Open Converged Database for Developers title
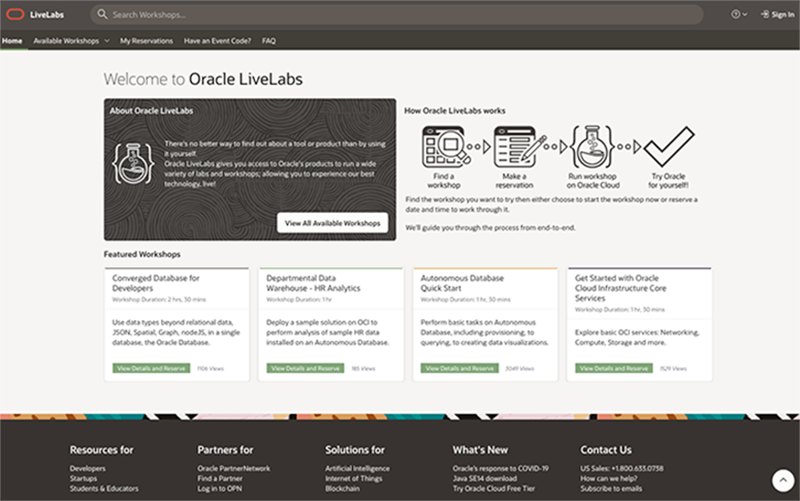The height and width of the screenshot is (501, 800). coord(156,283)
